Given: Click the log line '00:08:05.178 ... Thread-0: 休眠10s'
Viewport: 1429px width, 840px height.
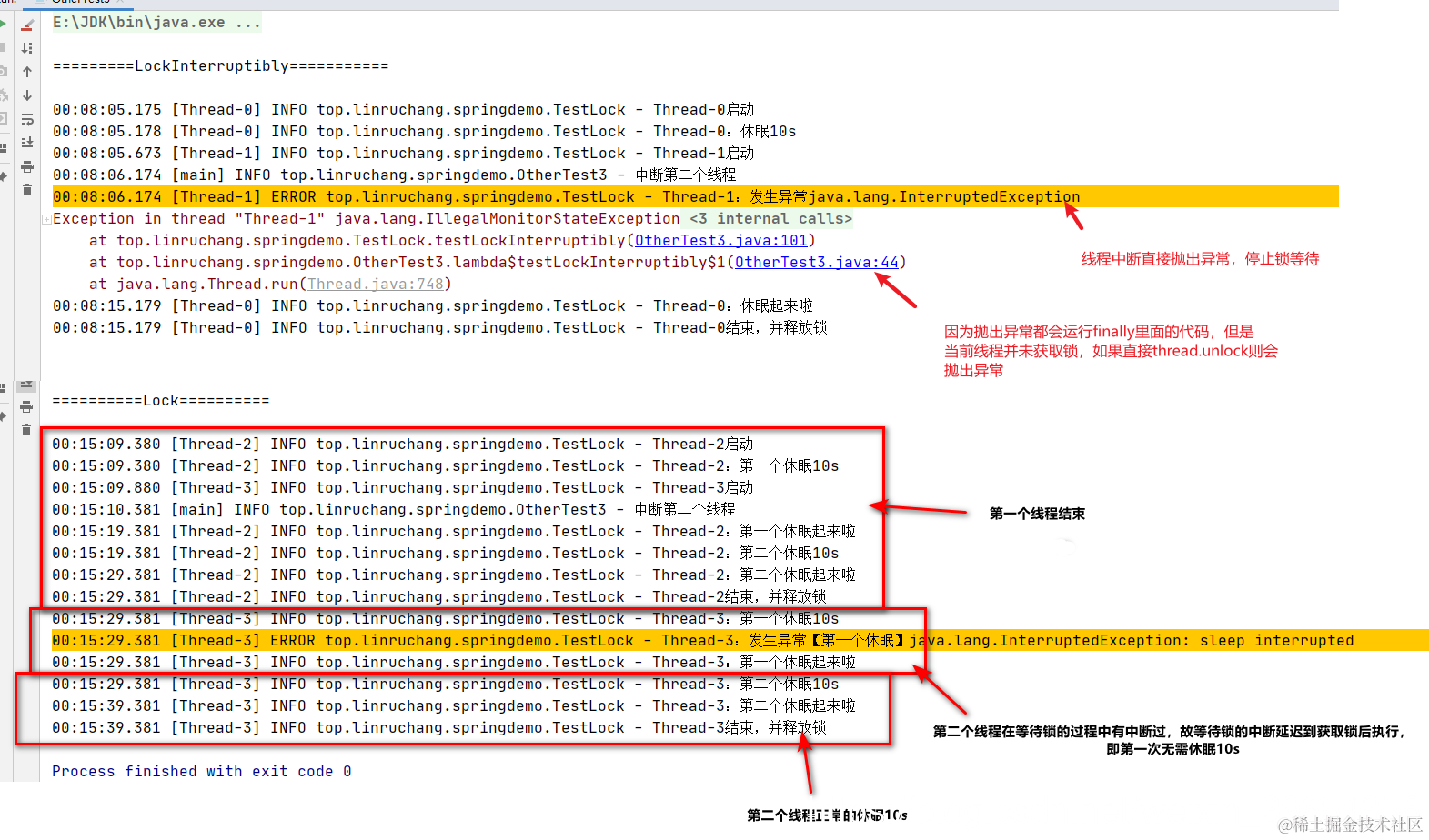Looking at the screenshot, I should tap(425, 132).
